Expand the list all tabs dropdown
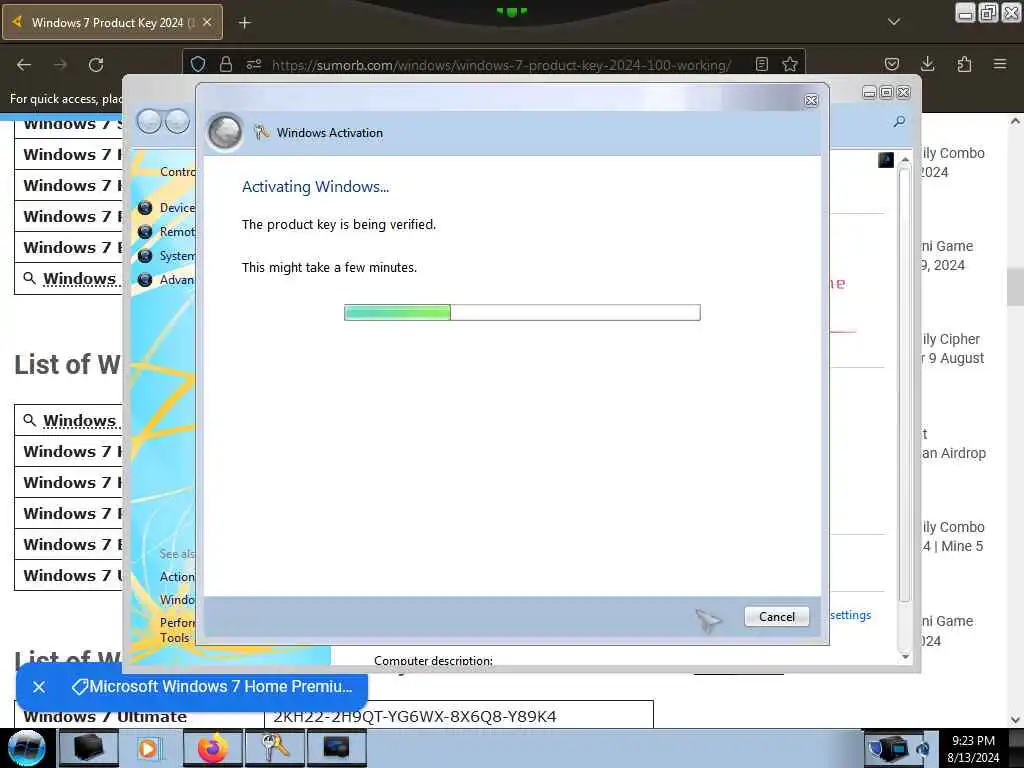 coord(894,22)
